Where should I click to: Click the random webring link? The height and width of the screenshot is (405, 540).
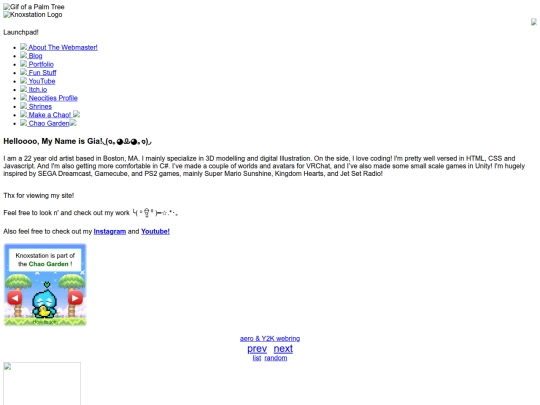tap(276, 358)
